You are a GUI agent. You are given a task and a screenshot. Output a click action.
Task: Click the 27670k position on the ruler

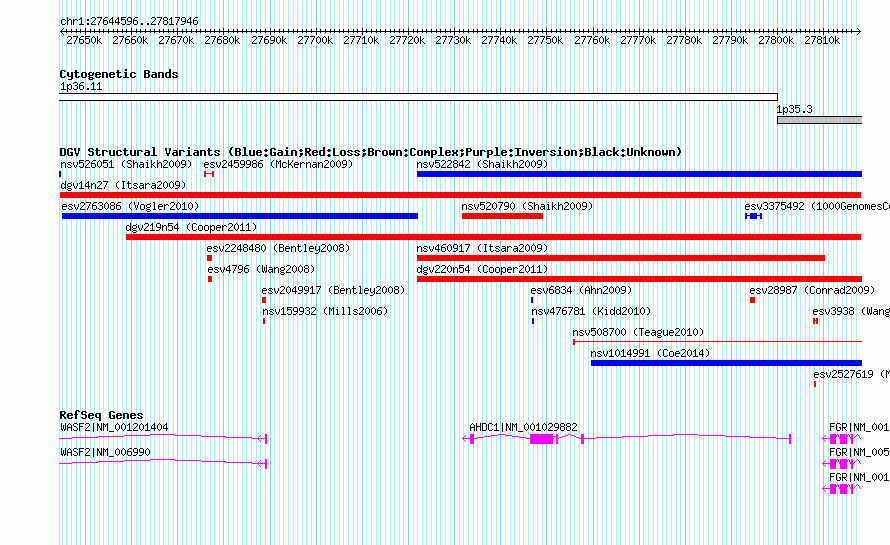coord(176,40)
